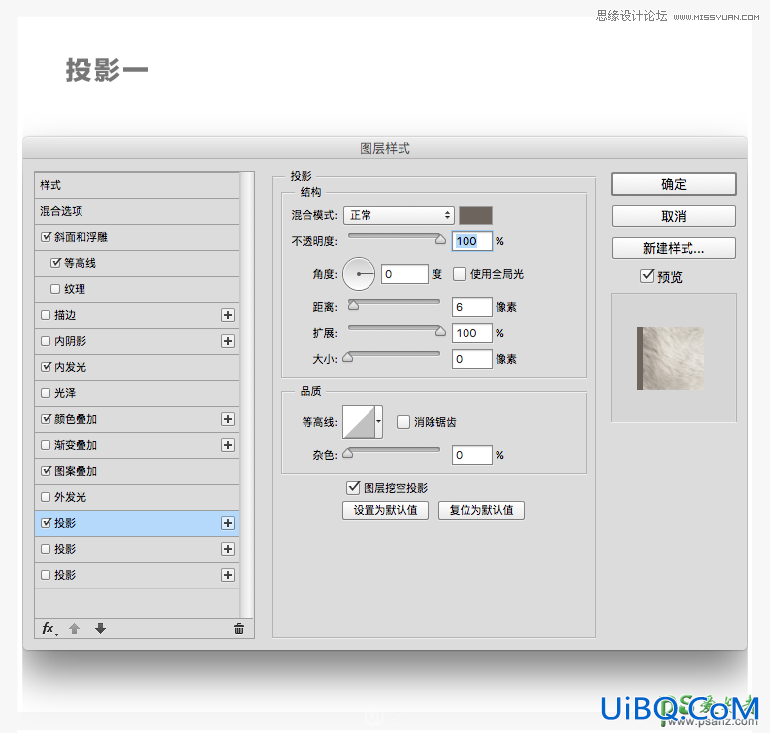
Task: Click the effects list scrollbar
Action: pyautogui.click(x=247, y=395)
